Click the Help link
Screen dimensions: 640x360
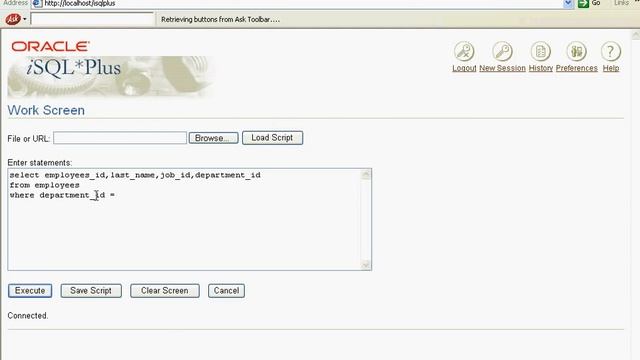(x=611, y=68)
